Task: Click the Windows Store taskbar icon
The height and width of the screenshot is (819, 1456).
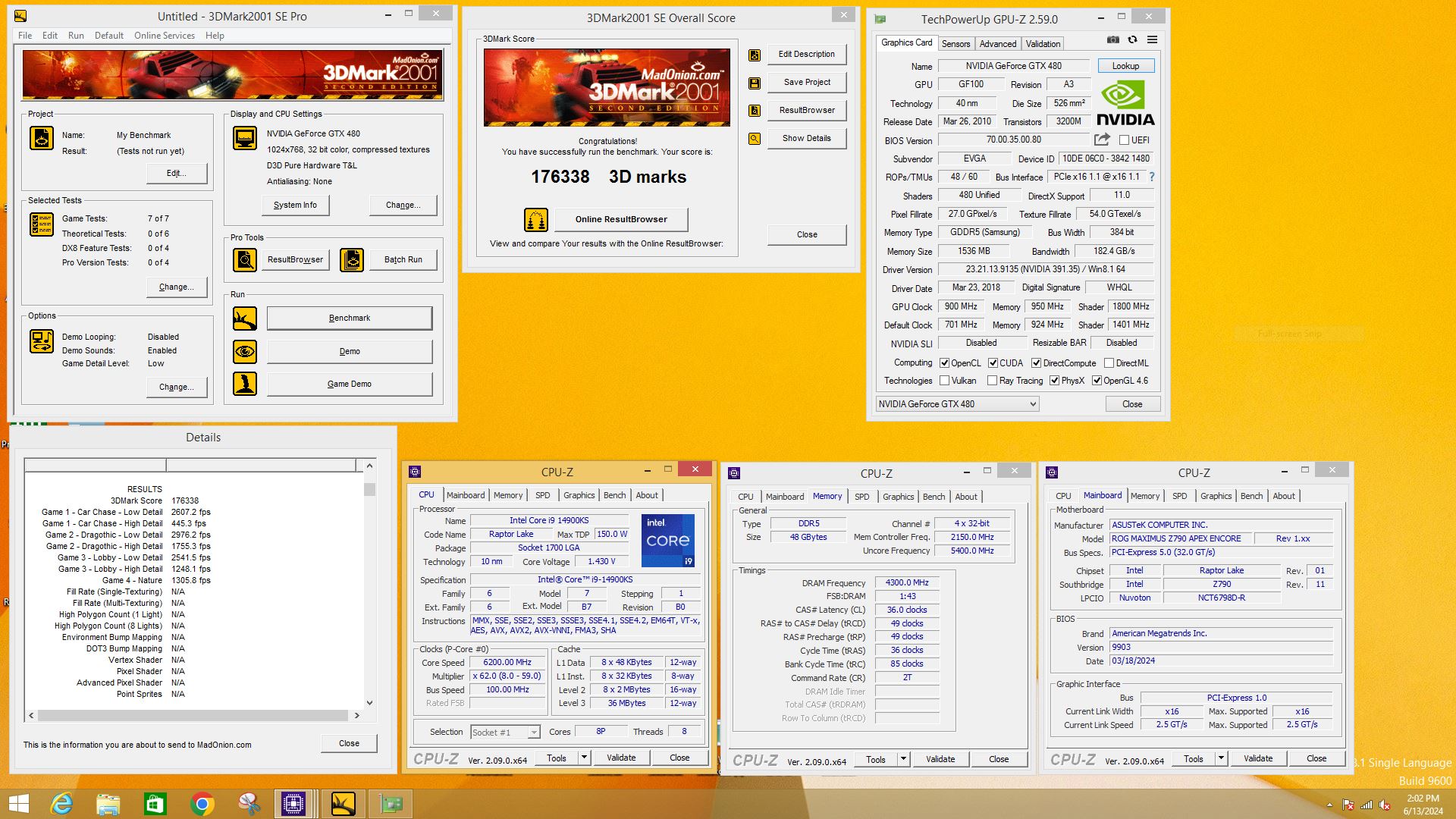Action: [x=155, y=804]
